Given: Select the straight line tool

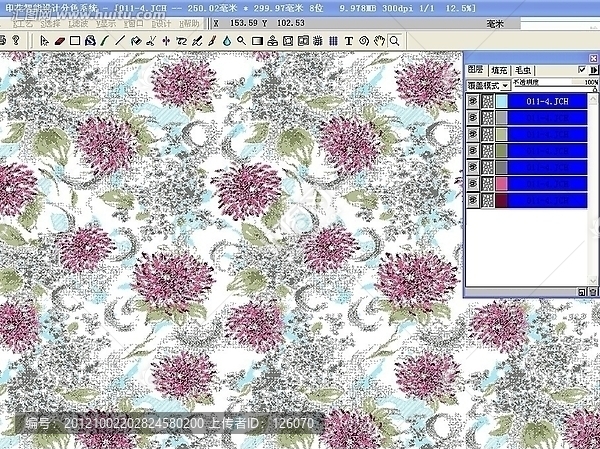Looking at the screenshot, I should (120, 41).
